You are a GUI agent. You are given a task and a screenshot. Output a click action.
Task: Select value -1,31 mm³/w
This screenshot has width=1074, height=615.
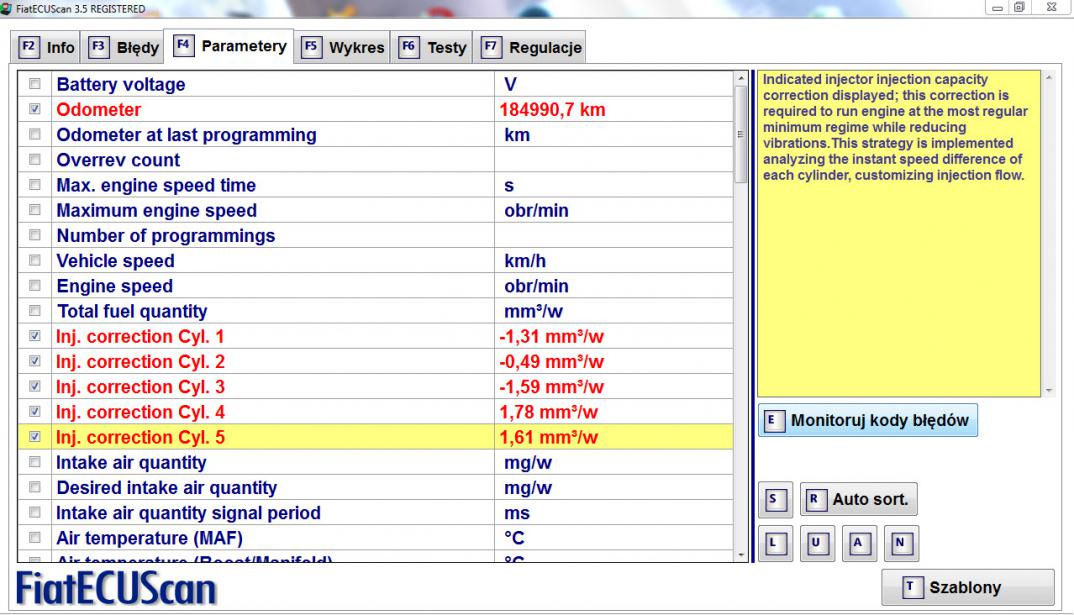551,336
